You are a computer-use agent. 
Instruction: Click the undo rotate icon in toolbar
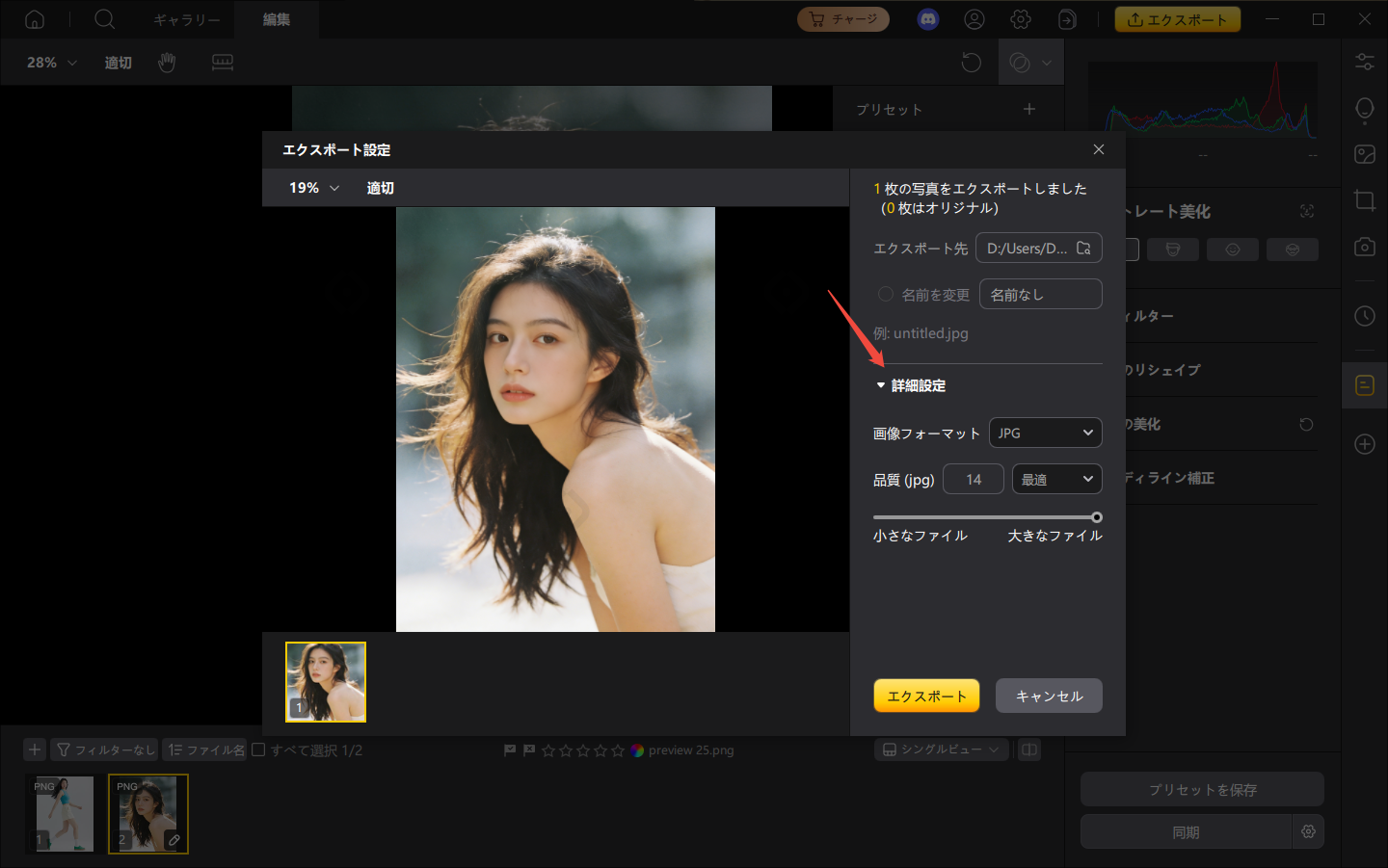click(x=971, y=63)
